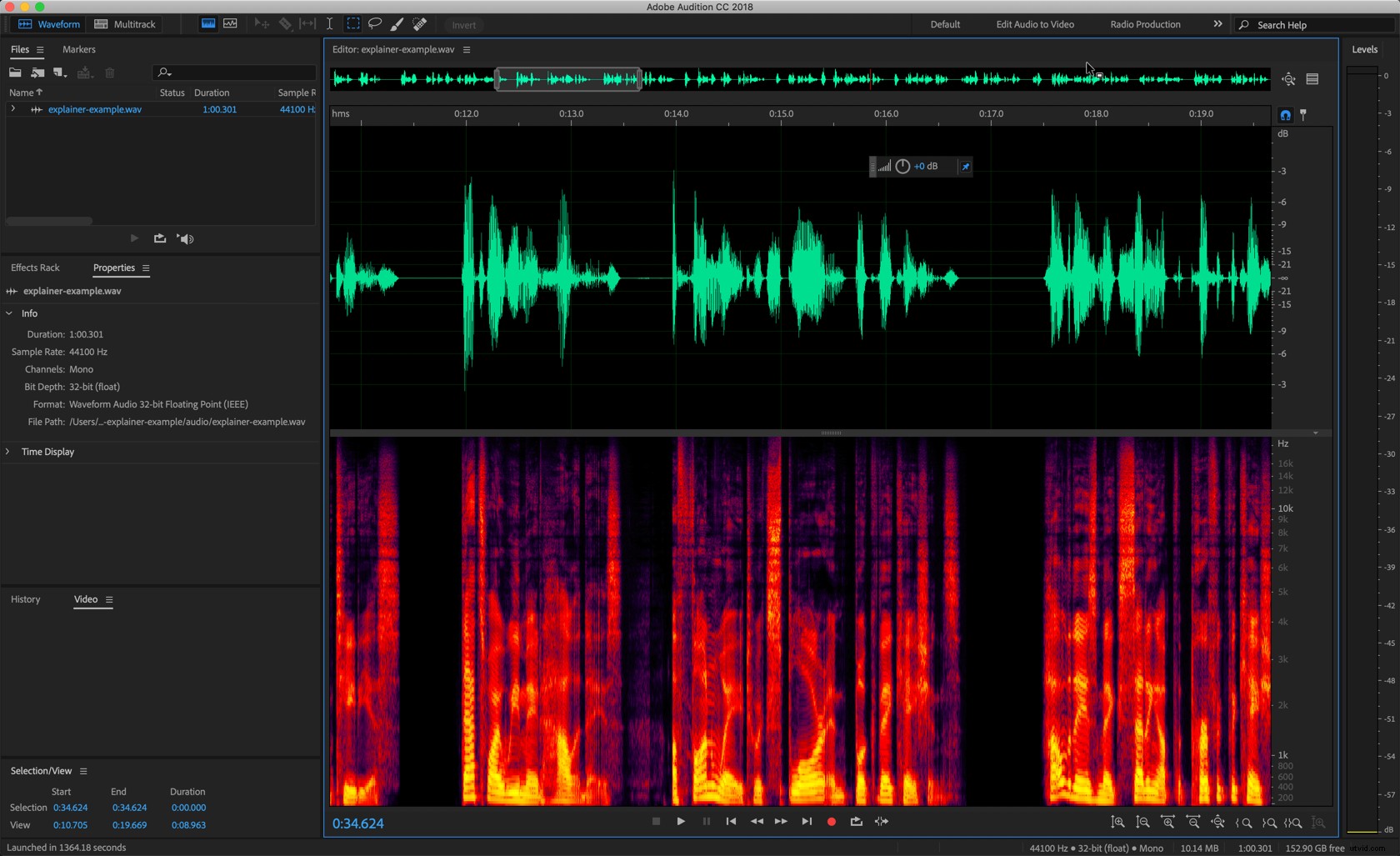
Task: Switch to Multitrack view
Action: 125,24
